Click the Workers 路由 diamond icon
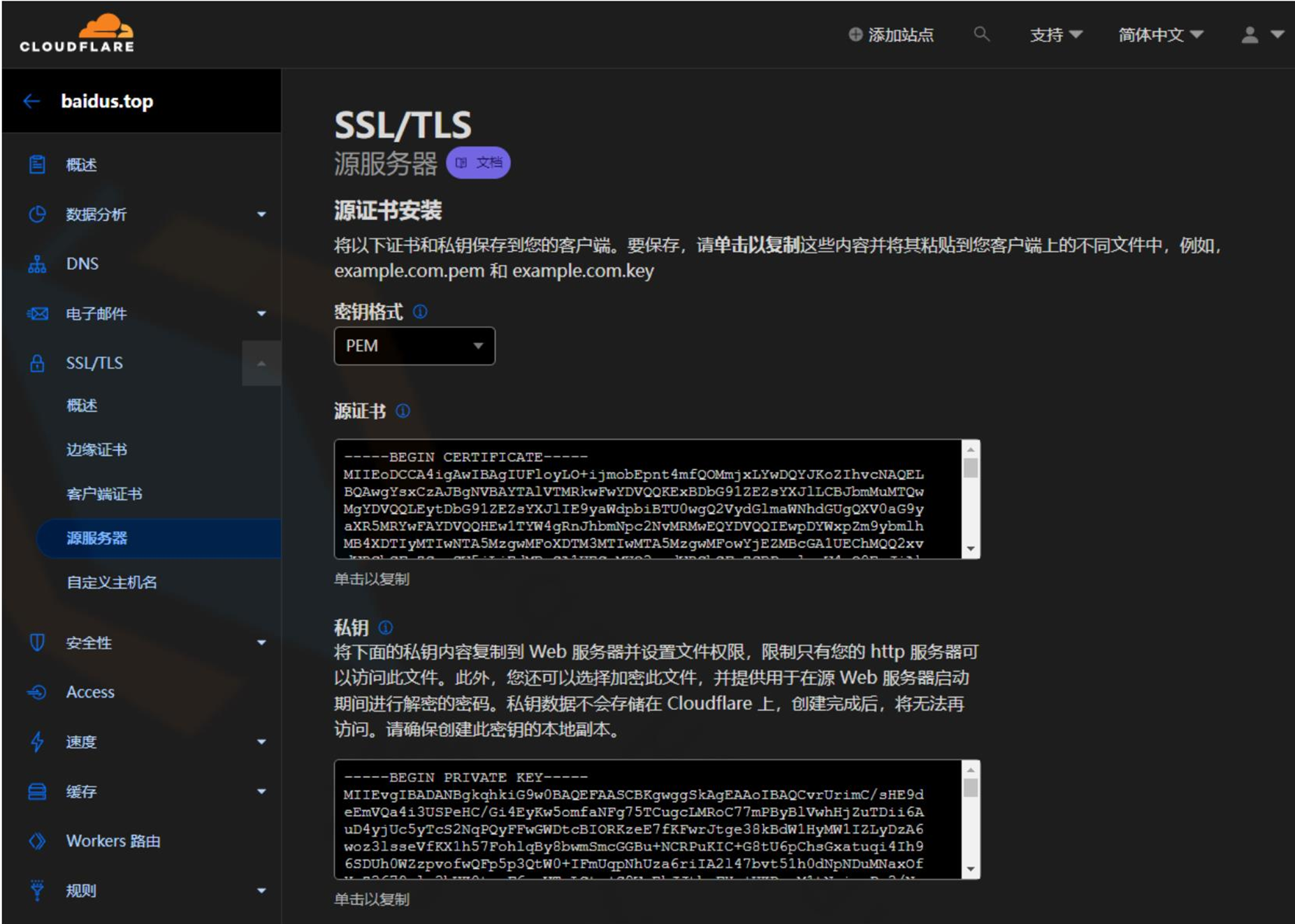1295x924 pixels. coord(37,841)
